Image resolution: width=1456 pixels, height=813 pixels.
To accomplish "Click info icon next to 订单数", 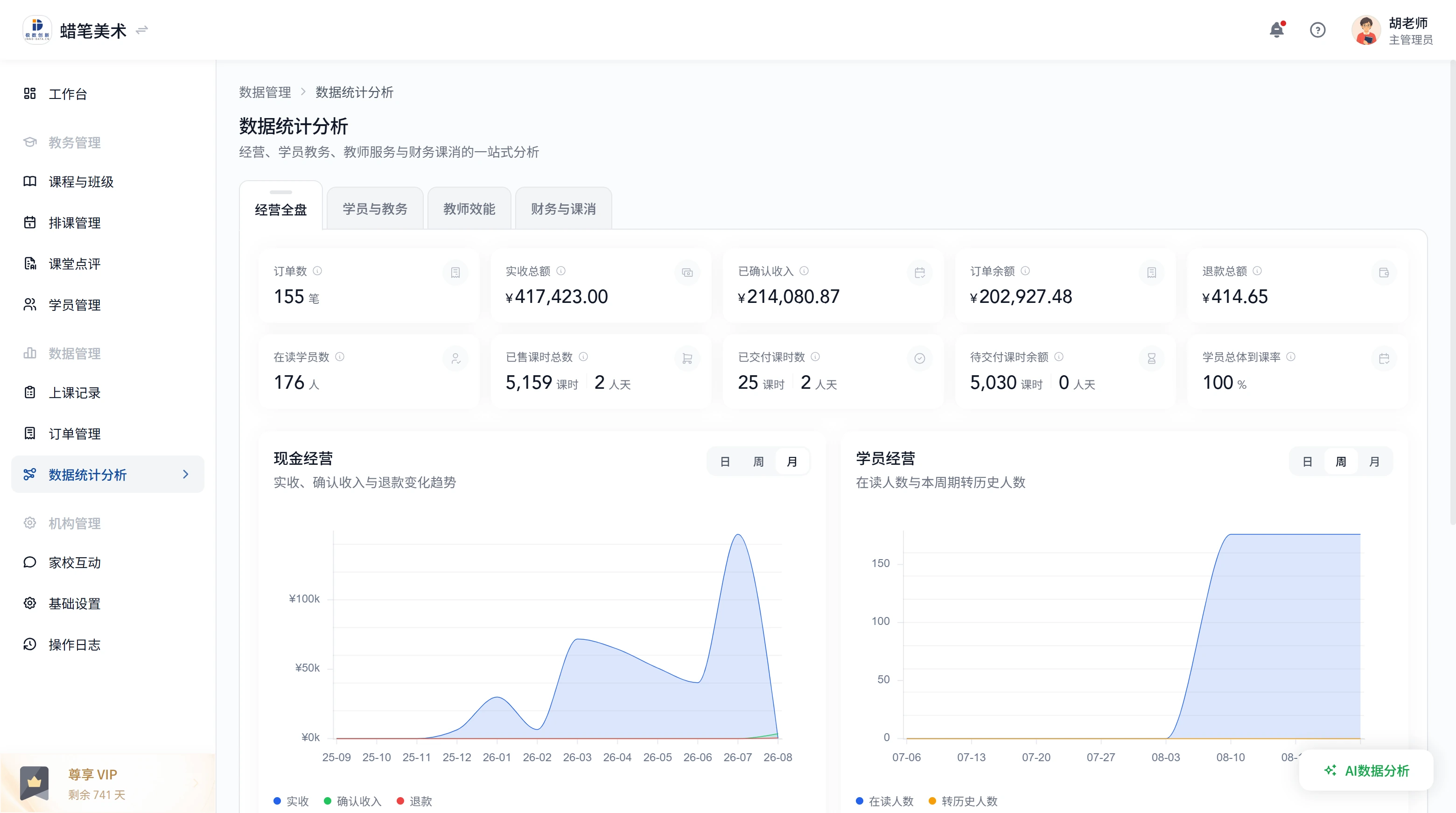I will [318, 271].
